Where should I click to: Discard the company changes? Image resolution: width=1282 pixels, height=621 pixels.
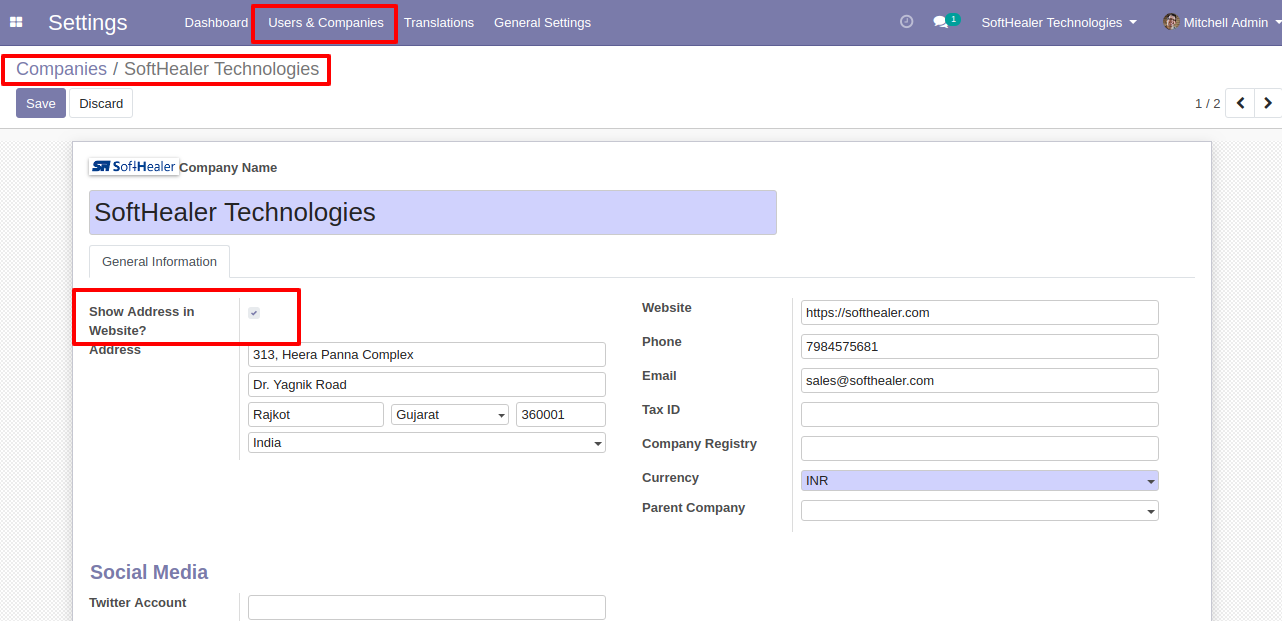(101, 103)
